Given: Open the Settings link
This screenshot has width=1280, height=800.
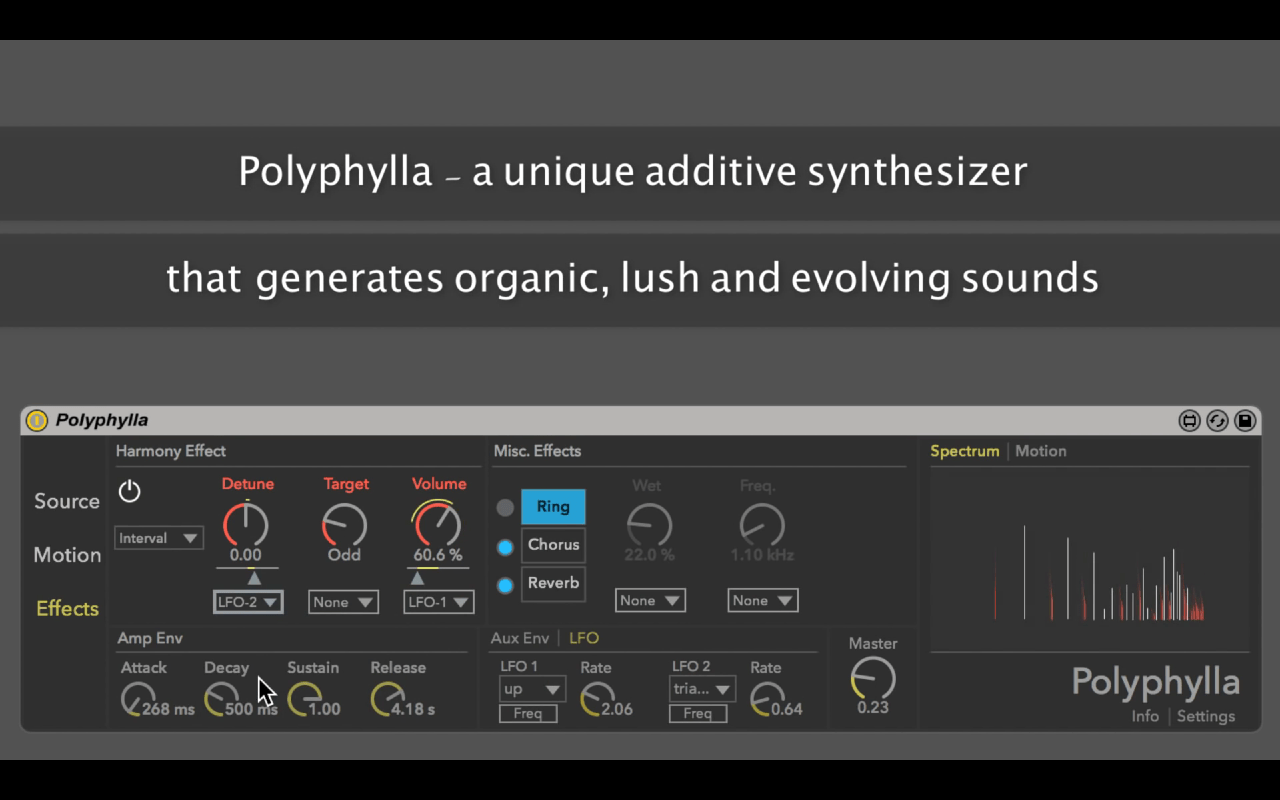Looking at the screenshot, I should (1206, 716).
